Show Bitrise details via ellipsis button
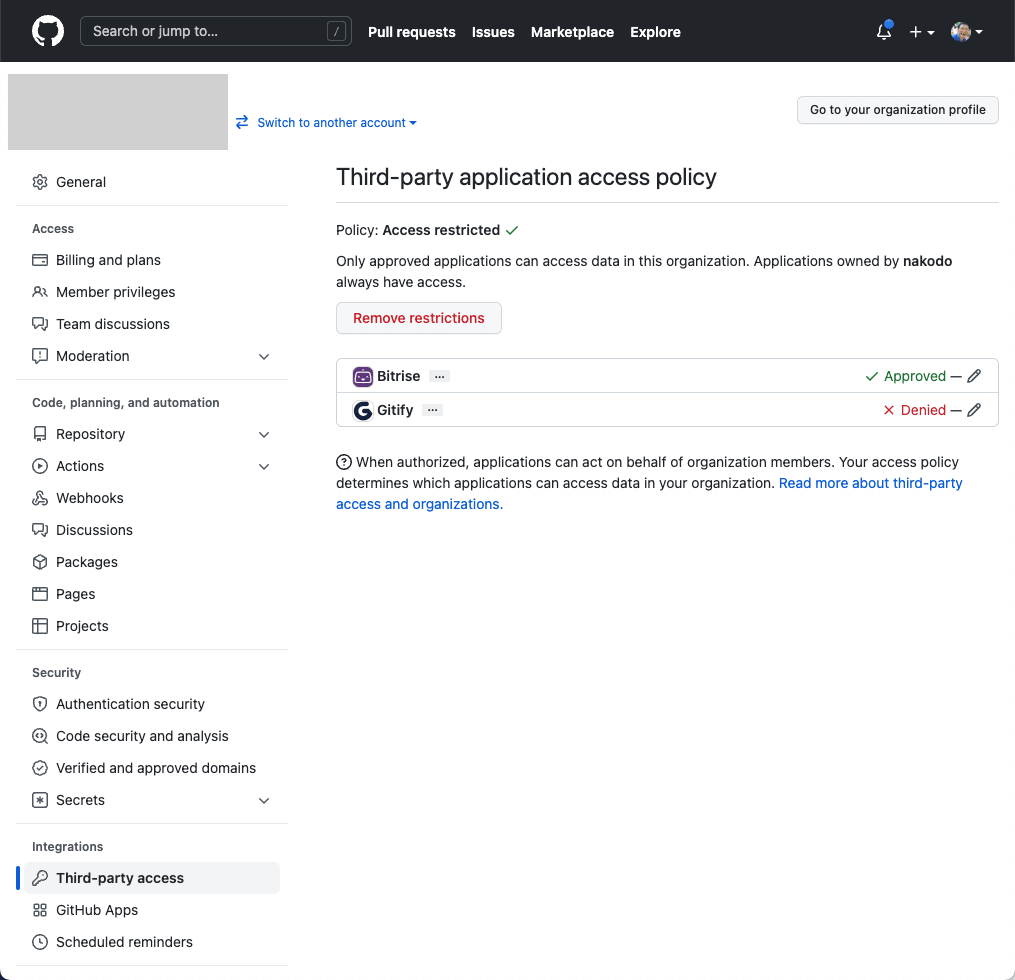1015x980 pixels. (x=440, y=376)
